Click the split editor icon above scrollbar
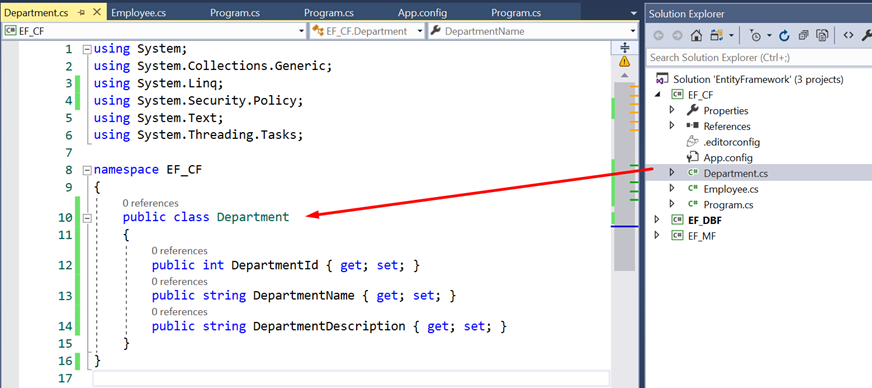 click(624, 47)
